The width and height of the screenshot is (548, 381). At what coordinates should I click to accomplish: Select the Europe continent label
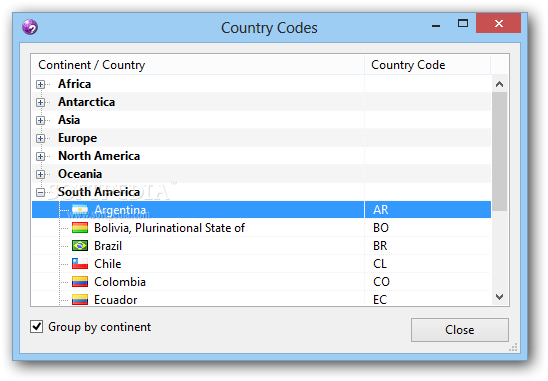(78, 138)
